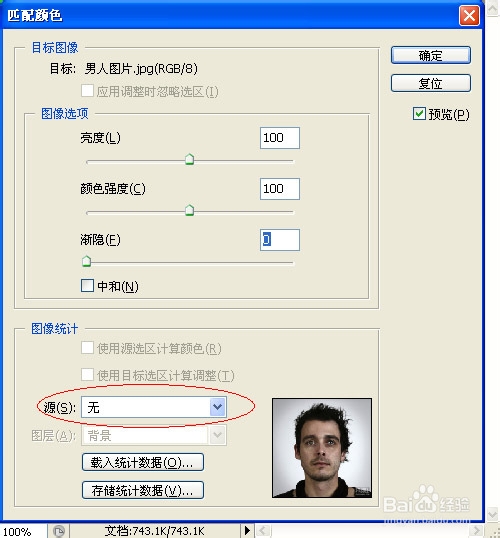Close the Match Color dialog
Viewport: 500px width, 538px height.
coord(469,15)
